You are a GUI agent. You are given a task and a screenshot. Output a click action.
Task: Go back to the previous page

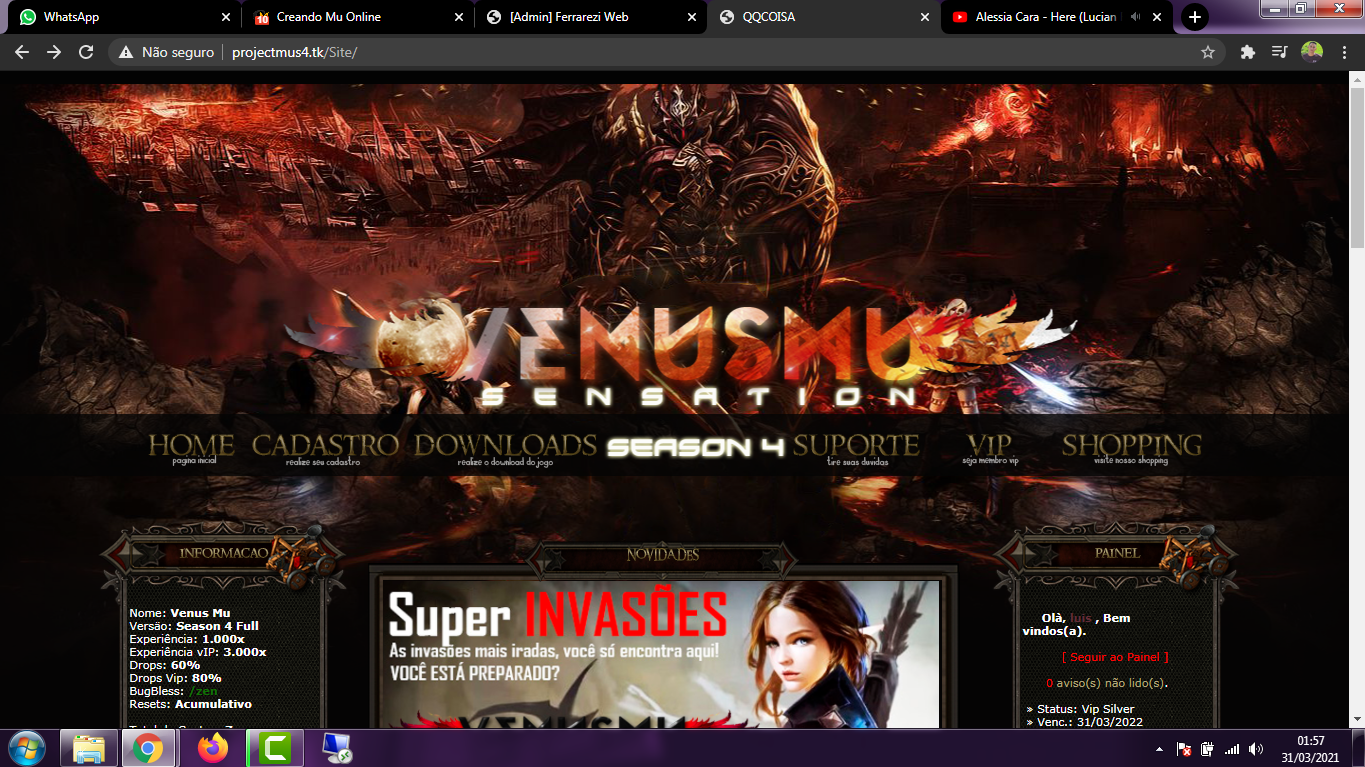tap(22, 52)
